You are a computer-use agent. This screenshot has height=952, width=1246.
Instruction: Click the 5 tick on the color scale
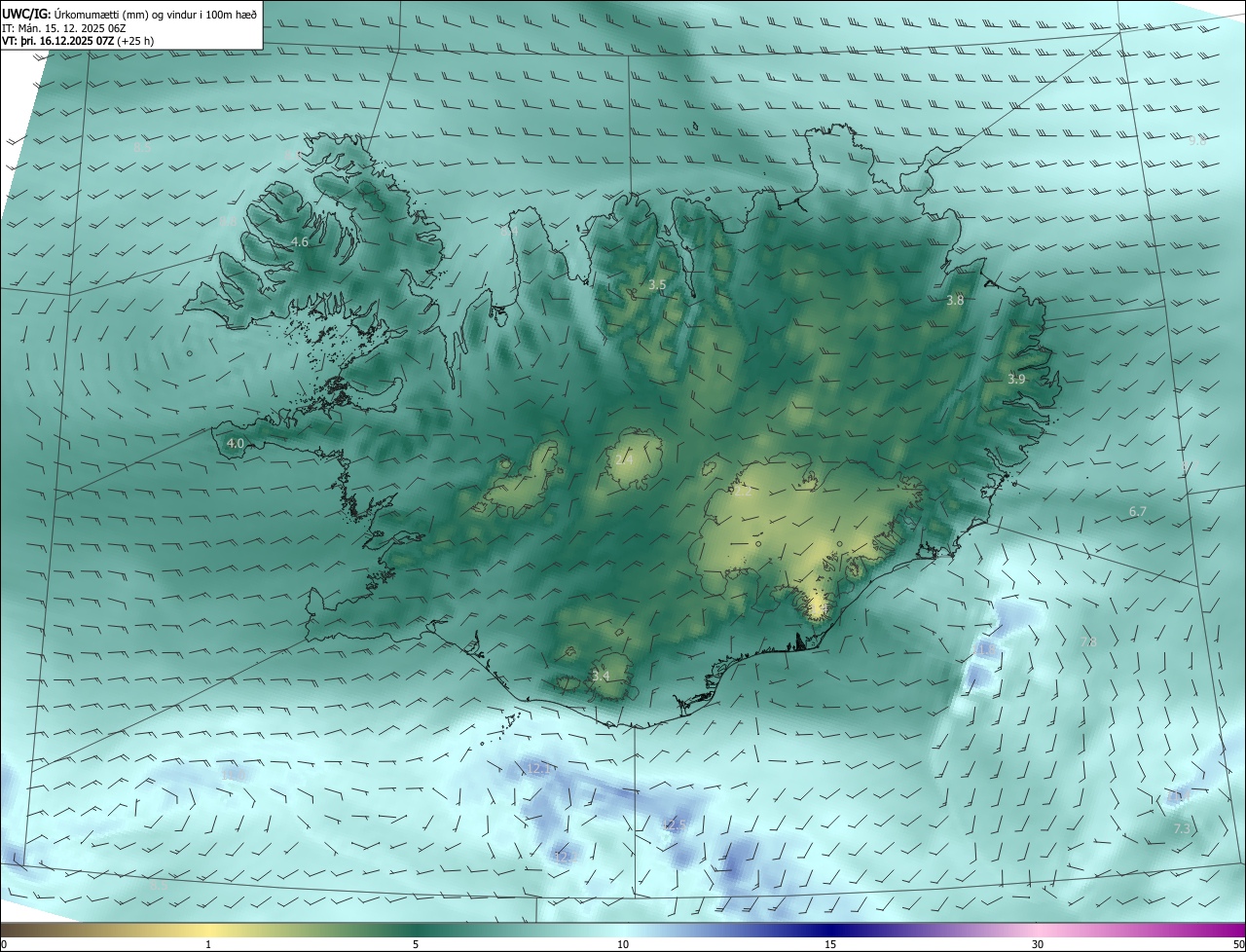point(416,944)
